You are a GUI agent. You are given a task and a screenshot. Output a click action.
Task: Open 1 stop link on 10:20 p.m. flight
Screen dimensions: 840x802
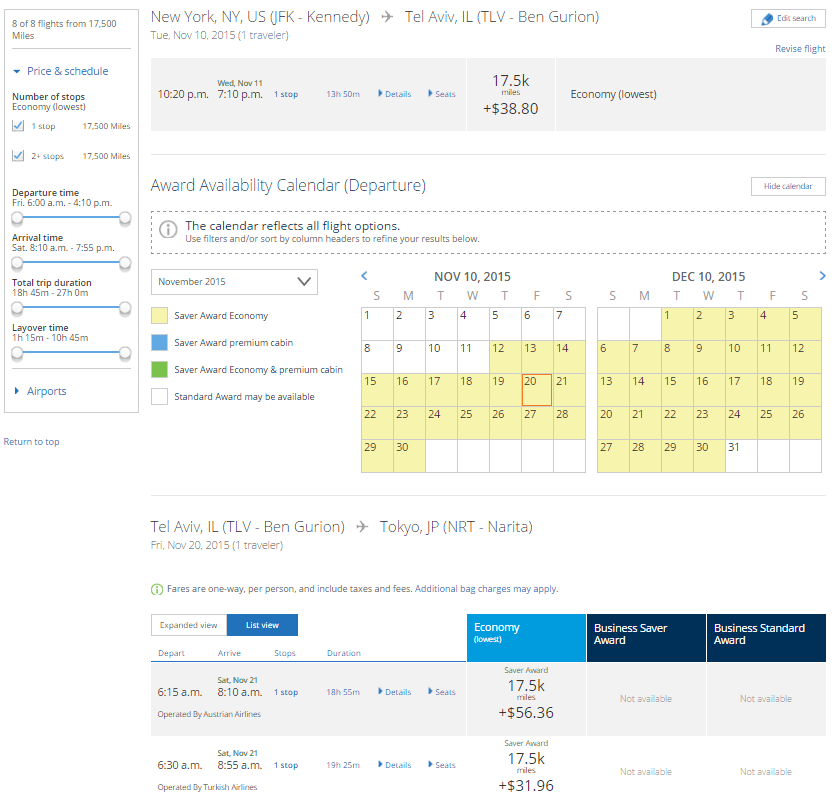click(x=286, y=94)
